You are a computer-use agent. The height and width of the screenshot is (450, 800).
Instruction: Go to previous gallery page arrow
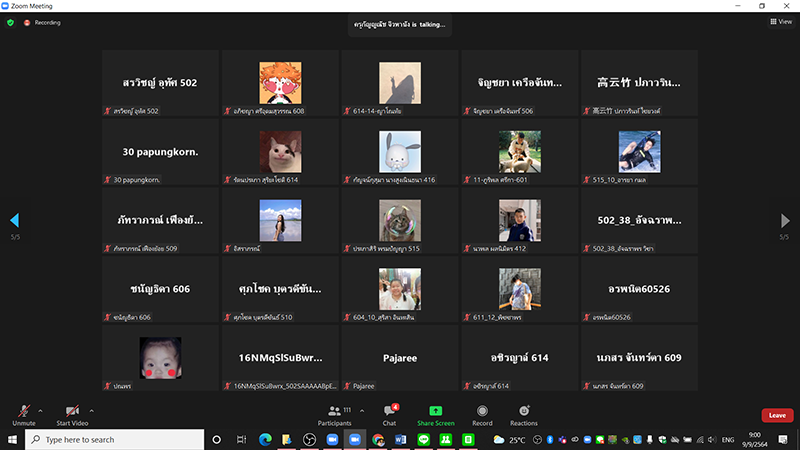click(x=14, y=220)
